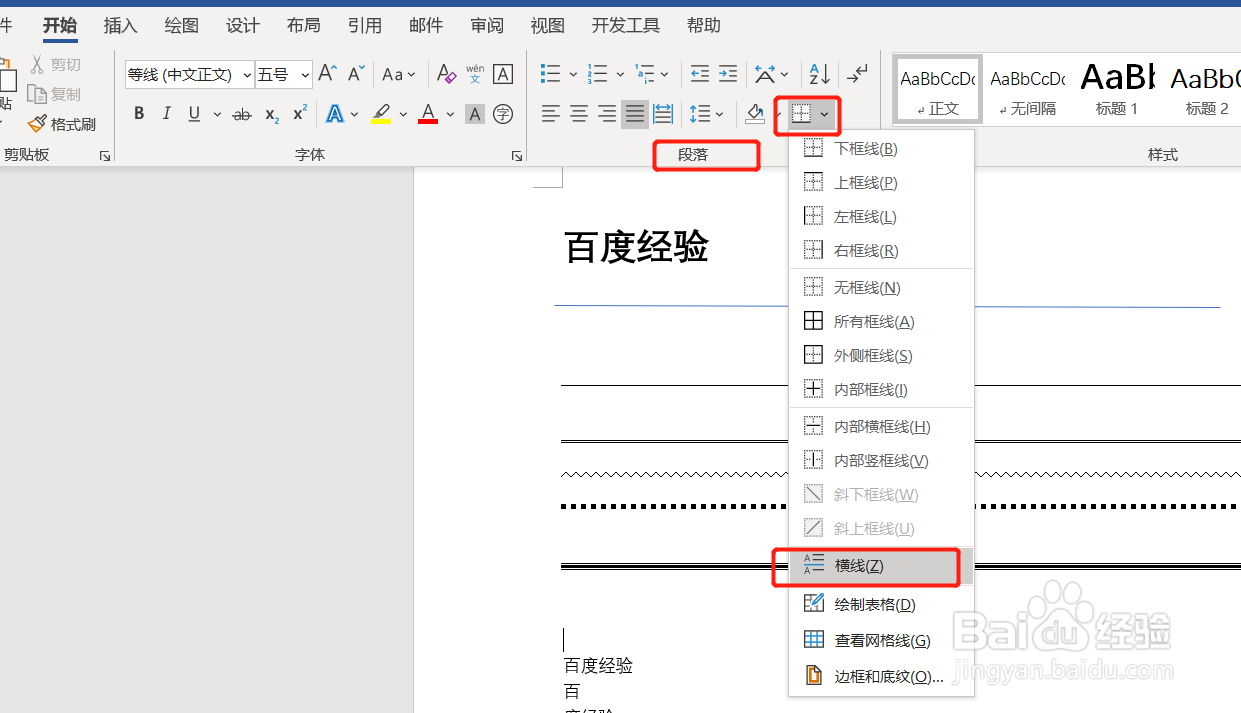Clear all formatting with eraser icon
Screen dimensions: 1241x713
click(446, 74)
